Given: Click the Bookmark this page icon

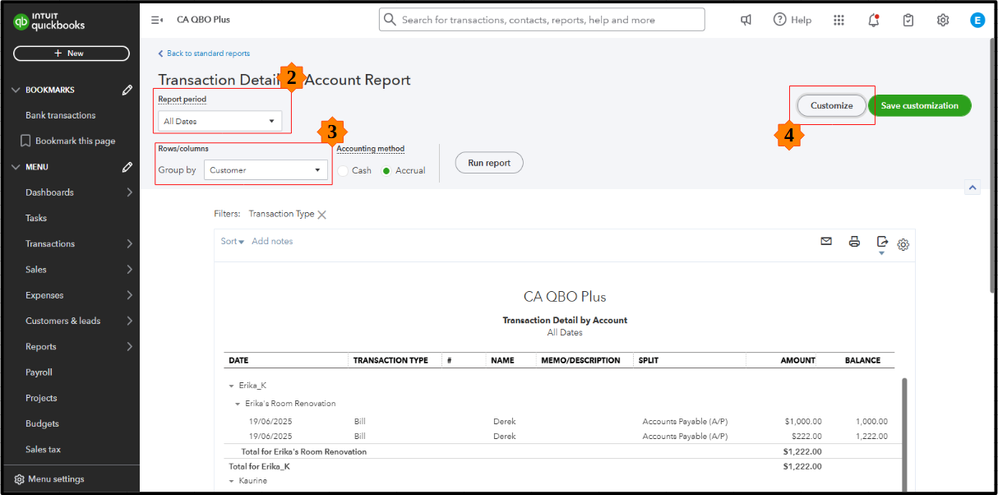Looking at the screenshot, I should tap(25, 141).
